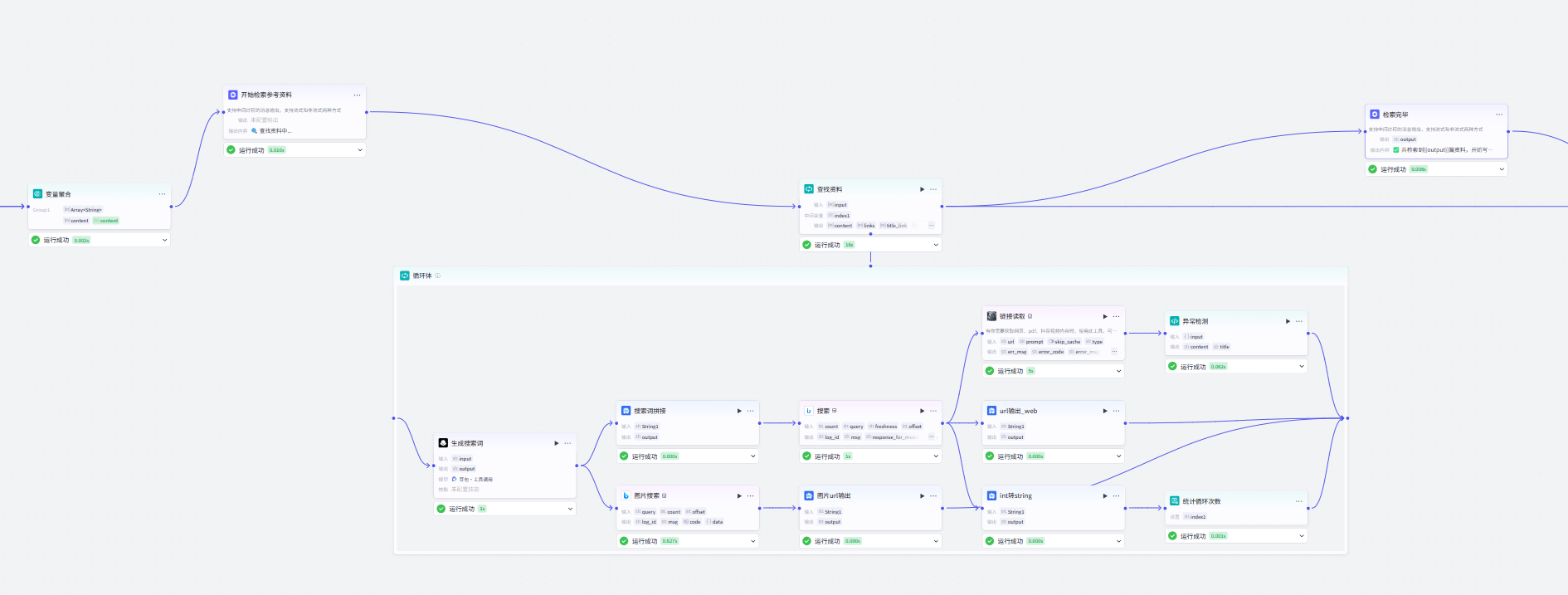Run the 图片url输出 node via play button

pyautogui.click(x=922, y=495)
